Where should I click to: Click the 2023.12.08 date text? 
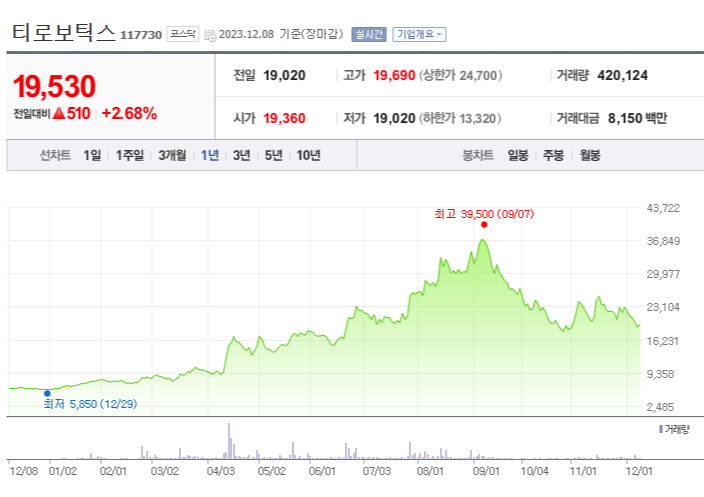pyautogui.click(x=246, y=34)
